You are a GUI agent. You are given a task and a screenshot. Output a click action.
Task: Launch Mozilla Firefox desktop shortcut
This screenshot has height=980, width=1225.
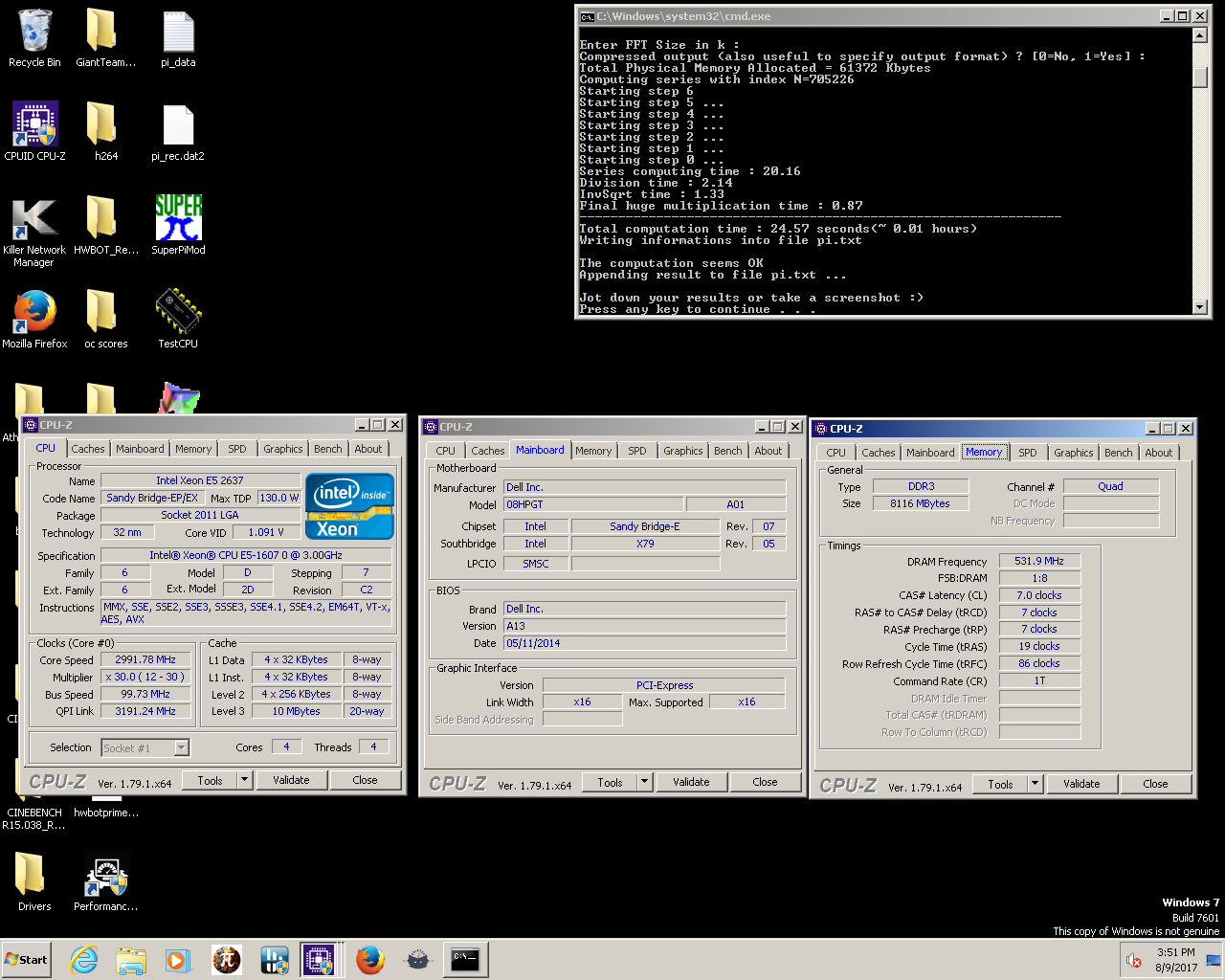point(34,319)
